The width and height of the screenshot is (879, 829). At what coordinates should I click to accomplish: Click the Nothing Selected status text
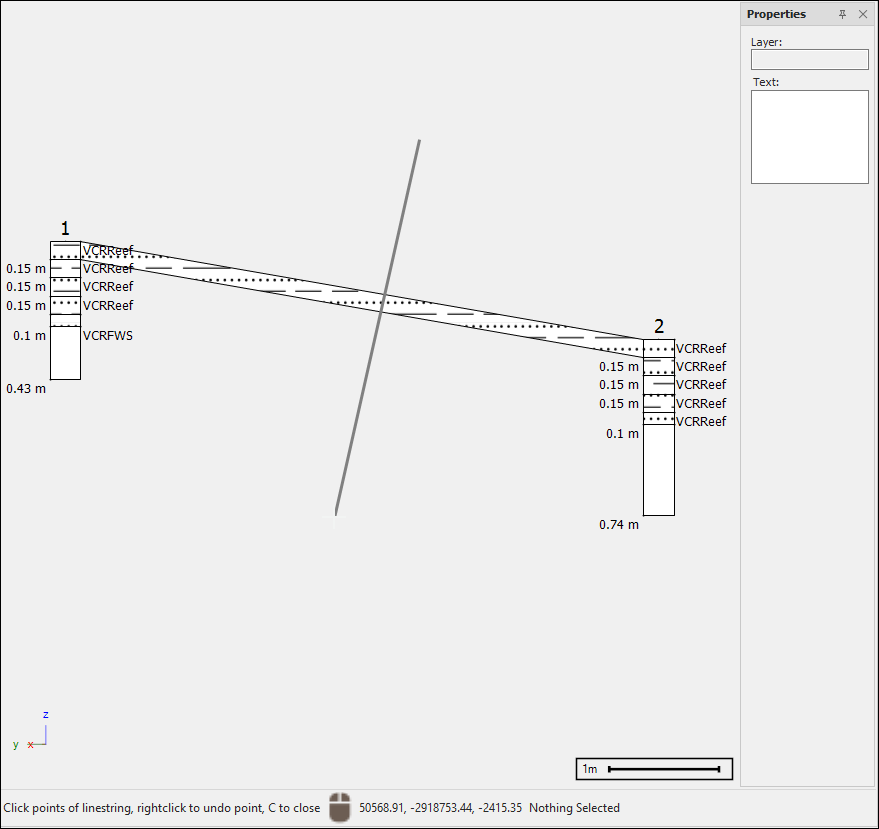(x=574, y=808)
